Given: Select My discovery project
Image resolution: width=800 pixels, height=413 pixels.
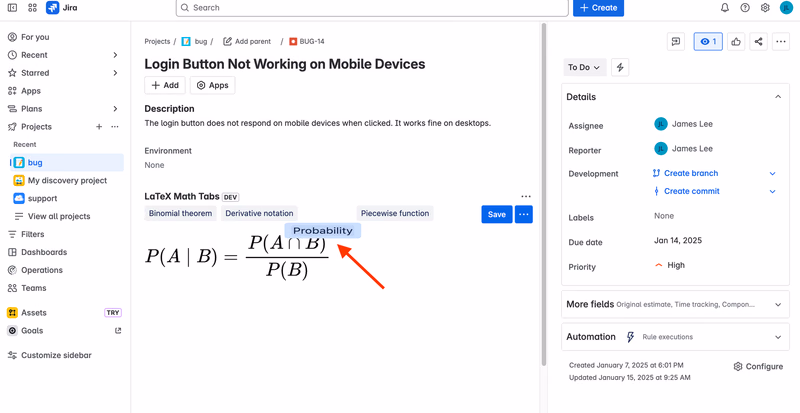Looking at the screenshot, I should [x=67, y=180].
